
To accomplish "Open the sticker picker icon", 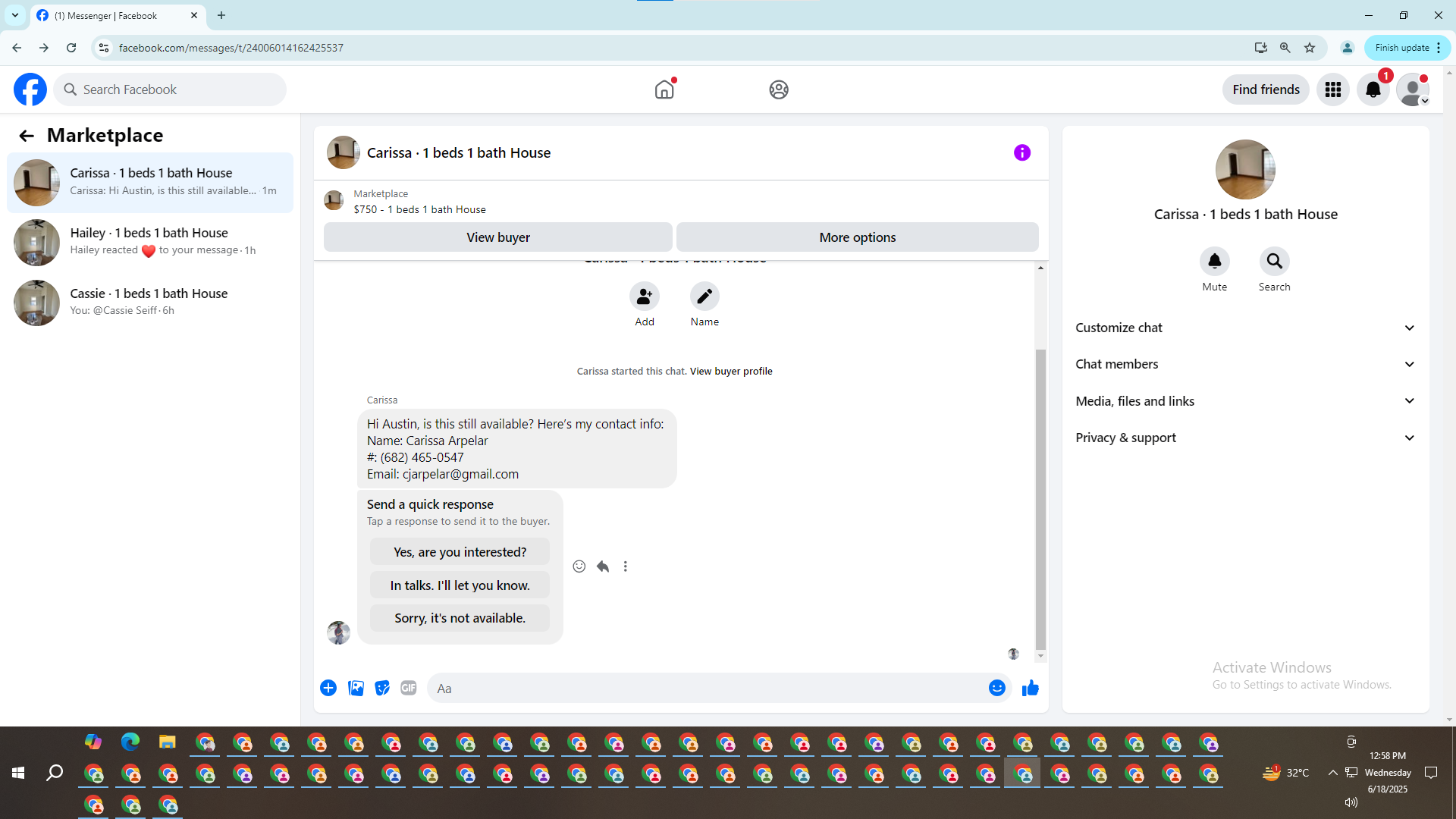I will tap(382, 688).
